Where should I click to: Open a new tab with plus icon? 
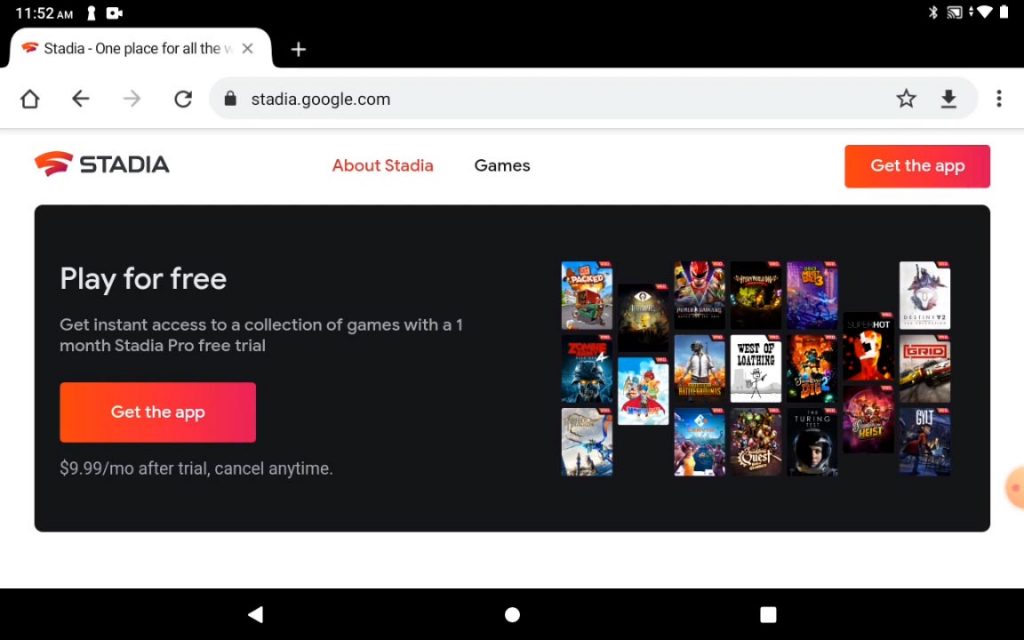[298, 49]
